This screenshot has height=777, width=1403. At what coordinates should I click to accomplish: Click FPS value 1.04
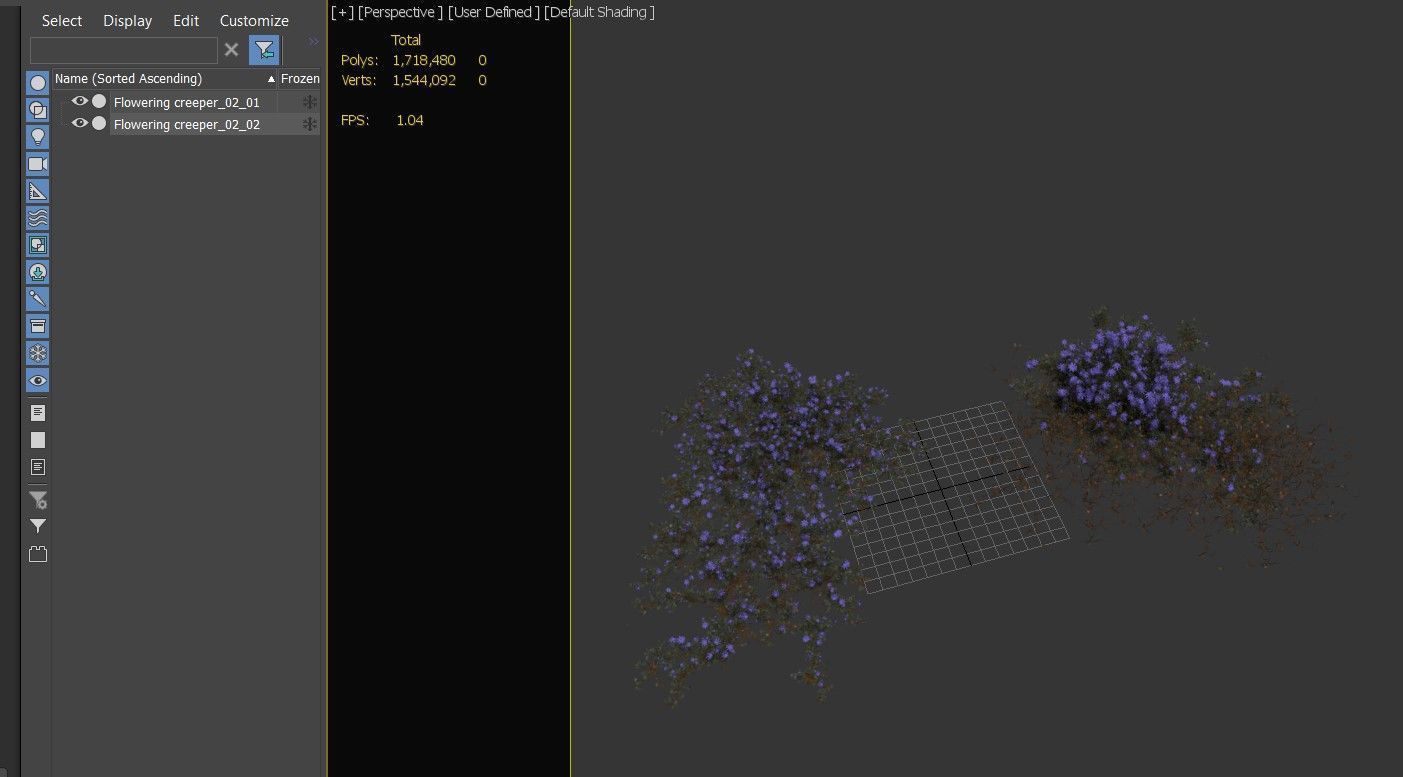coord(410,120)
